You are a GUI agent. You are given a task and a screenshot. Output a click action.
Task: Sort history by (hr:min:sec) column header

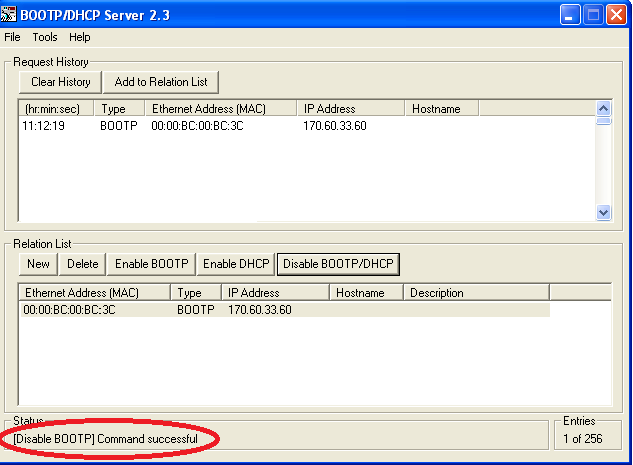56,109
